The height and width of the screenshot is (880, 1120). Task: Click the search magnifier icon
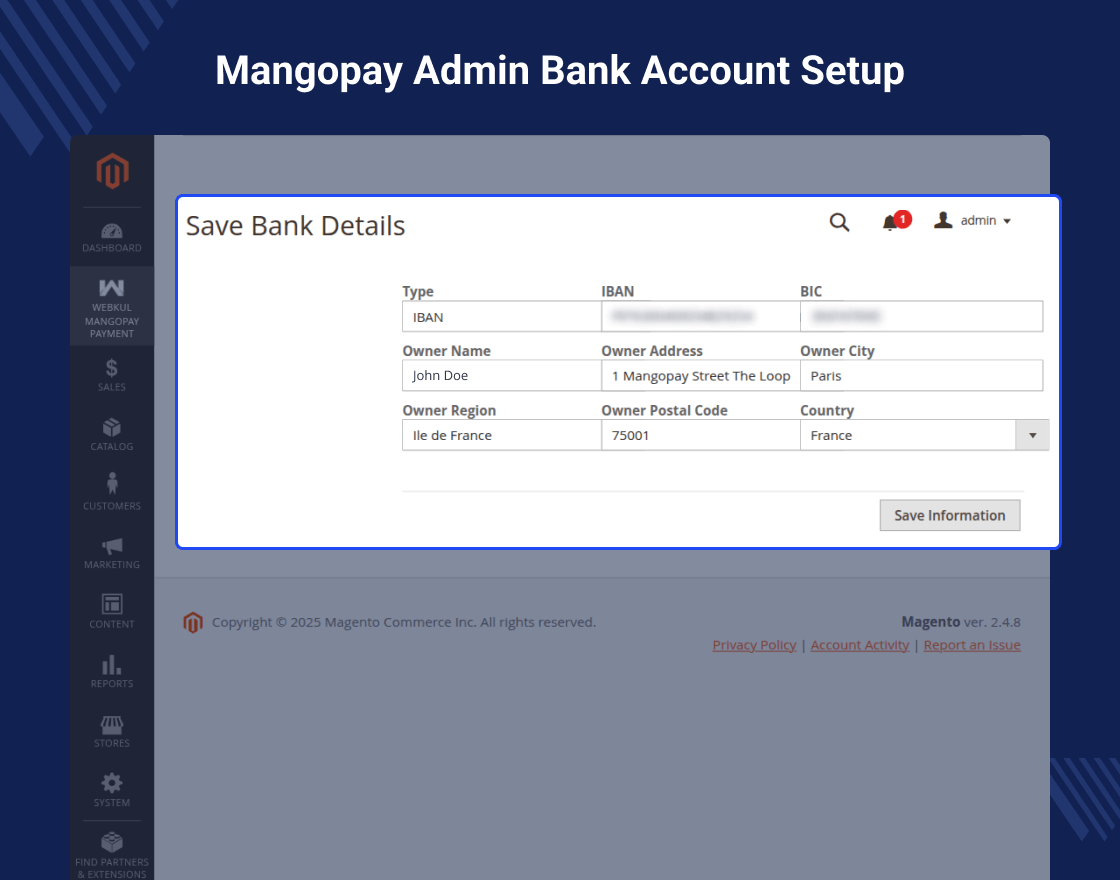(x=839, y=222)
